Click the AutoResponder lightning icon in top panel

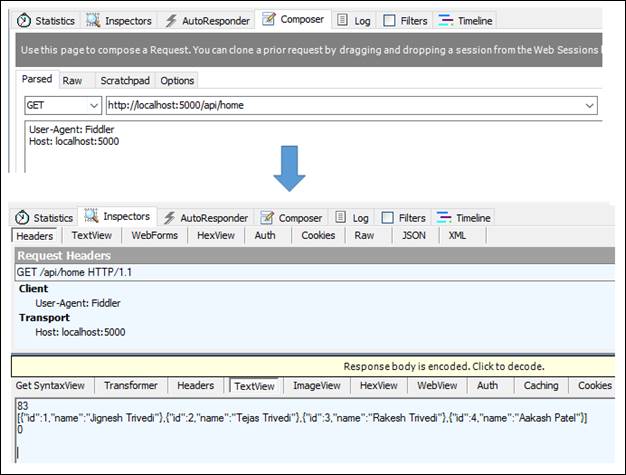coord(171,20)
